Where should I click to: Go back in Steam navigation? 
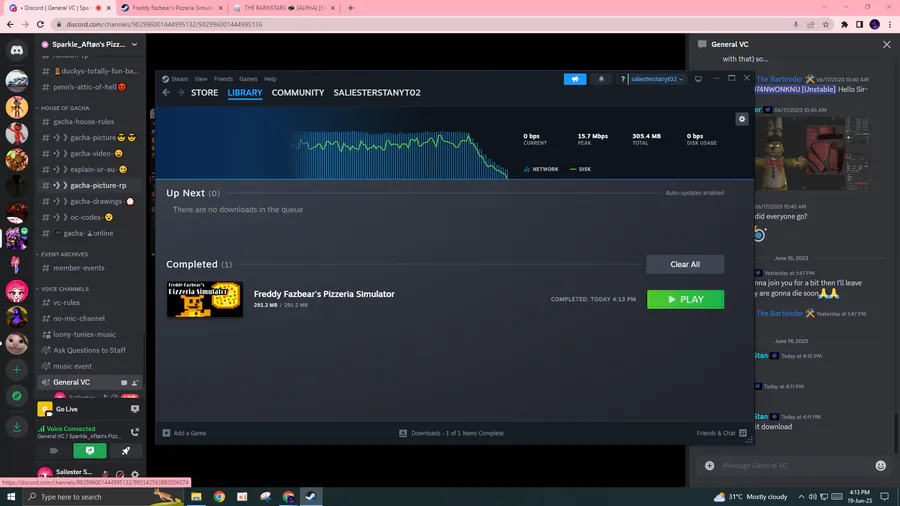(x=166, y=92)
